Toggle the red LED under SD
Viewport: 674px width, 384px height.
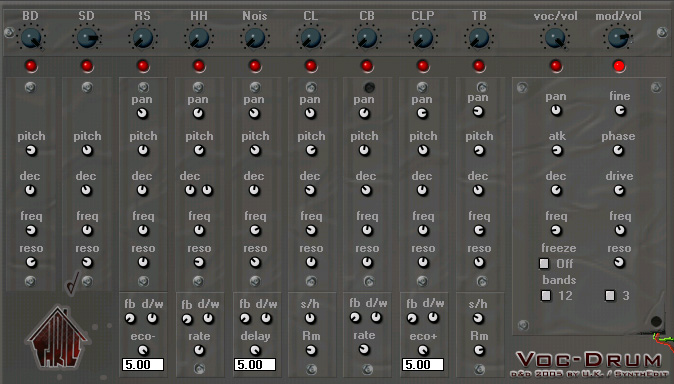pyautogui.click(x=87, y=66)
